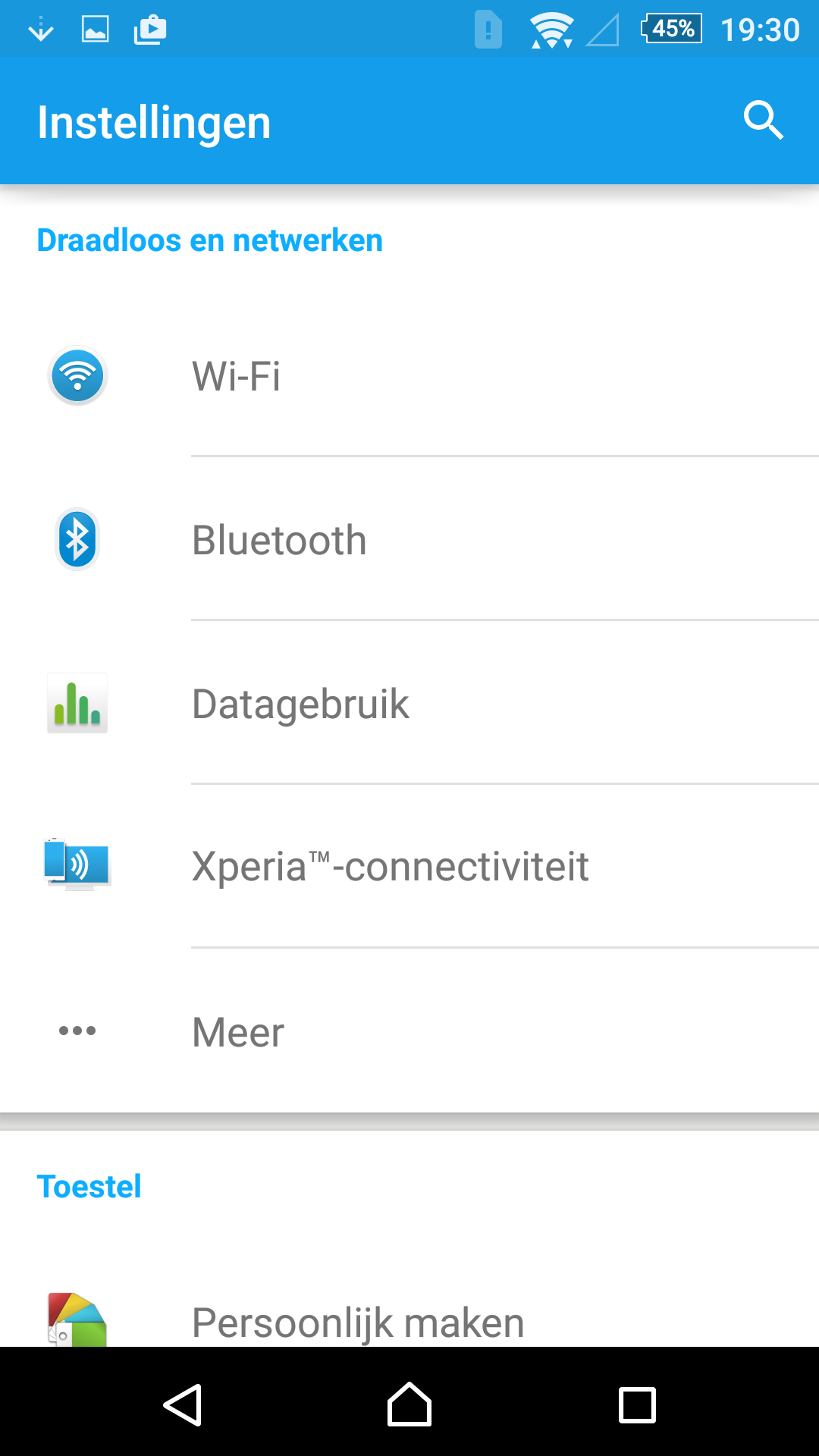Image resolution: width=819 pixels, height=1456 pixels.
Task: Tap the Xperia connectivity device icon
Action: point(77,864)
